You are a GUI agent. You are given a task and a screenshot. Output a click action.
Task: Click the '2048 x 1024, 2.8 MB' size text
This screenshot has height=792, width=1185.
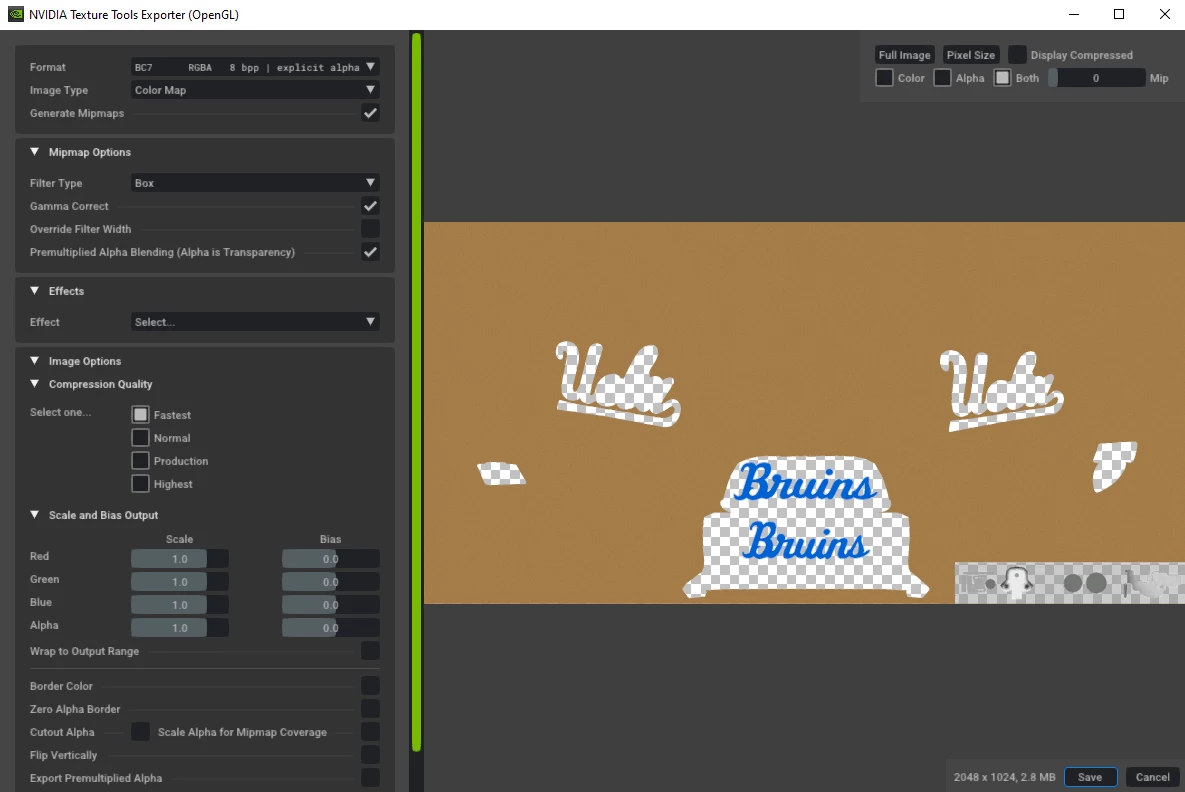(1004, 777)
